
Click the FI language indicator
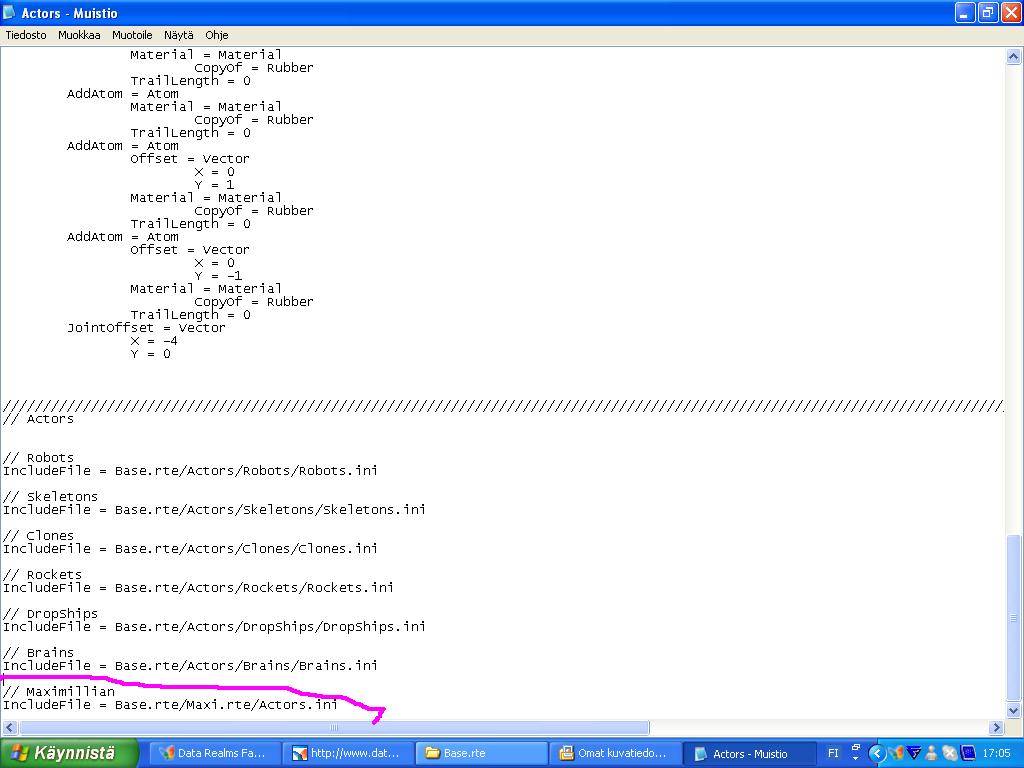[x=833, y=753]
